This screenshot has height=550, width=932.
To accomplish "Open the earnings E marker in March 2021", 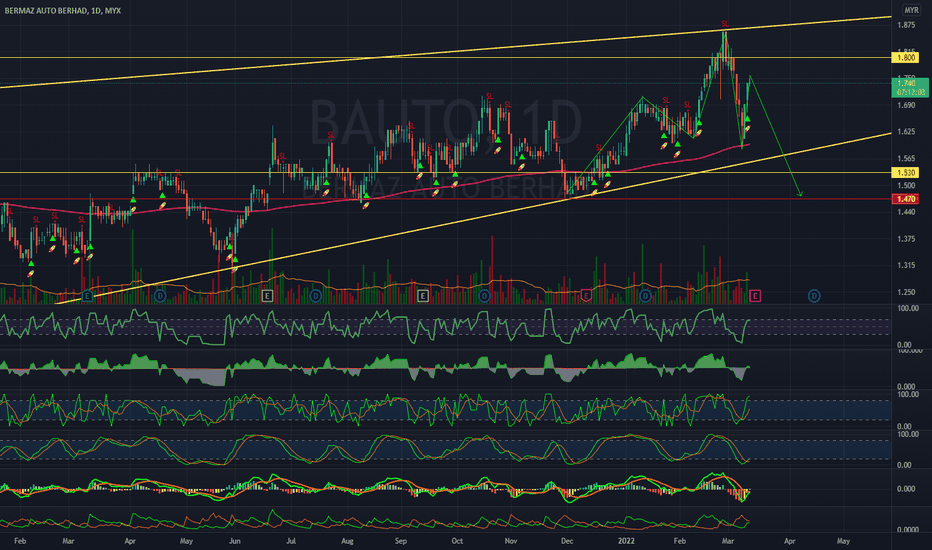I will tap(87, 296).
